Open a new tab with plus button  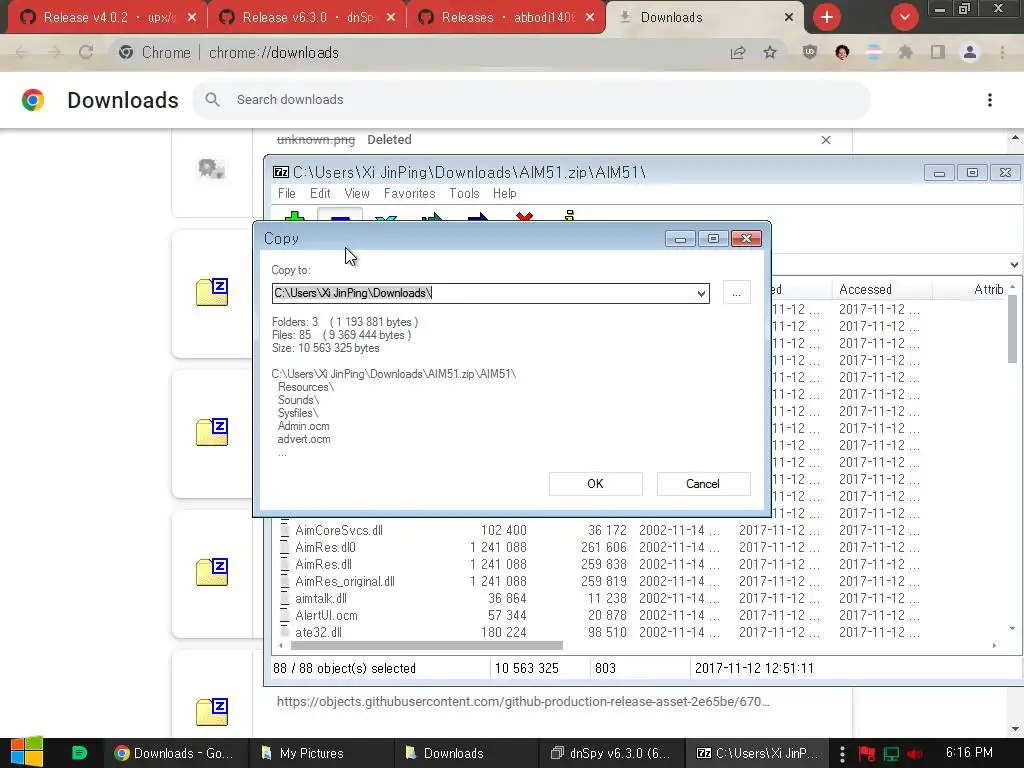827,17
